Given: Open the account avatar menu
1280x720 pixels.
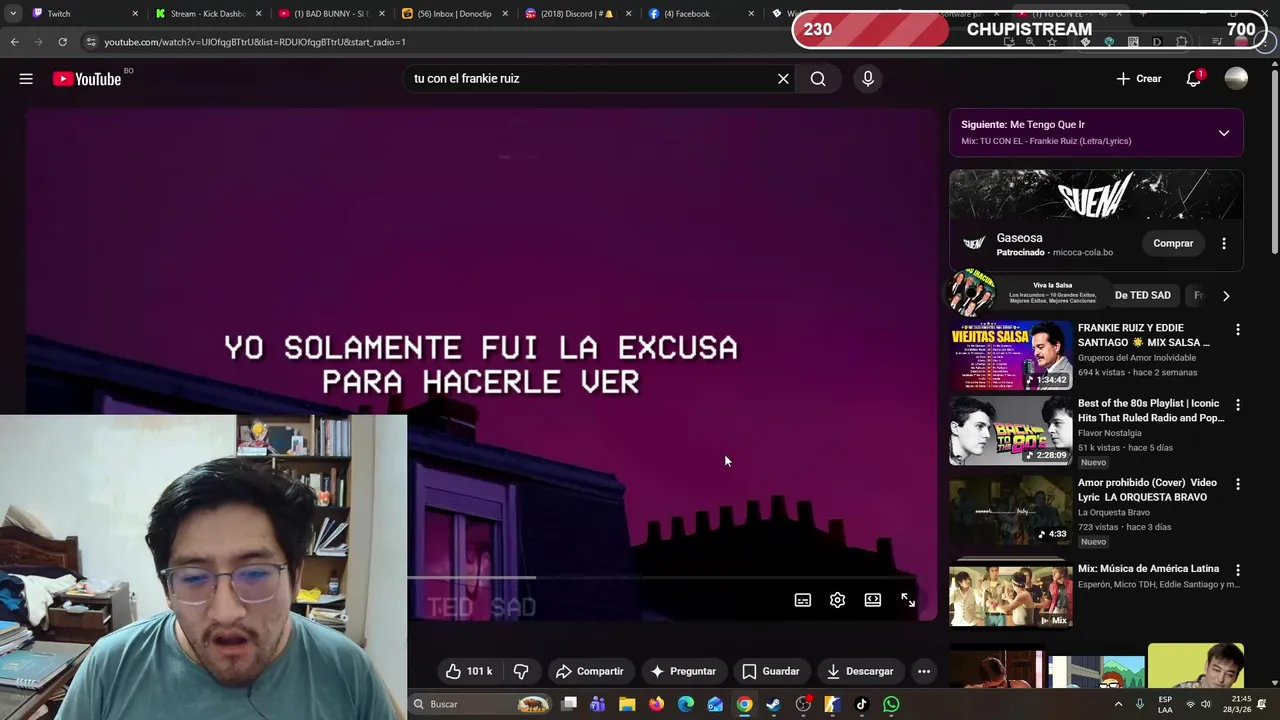Looking at the screenshot, I should pos(1236,79).
